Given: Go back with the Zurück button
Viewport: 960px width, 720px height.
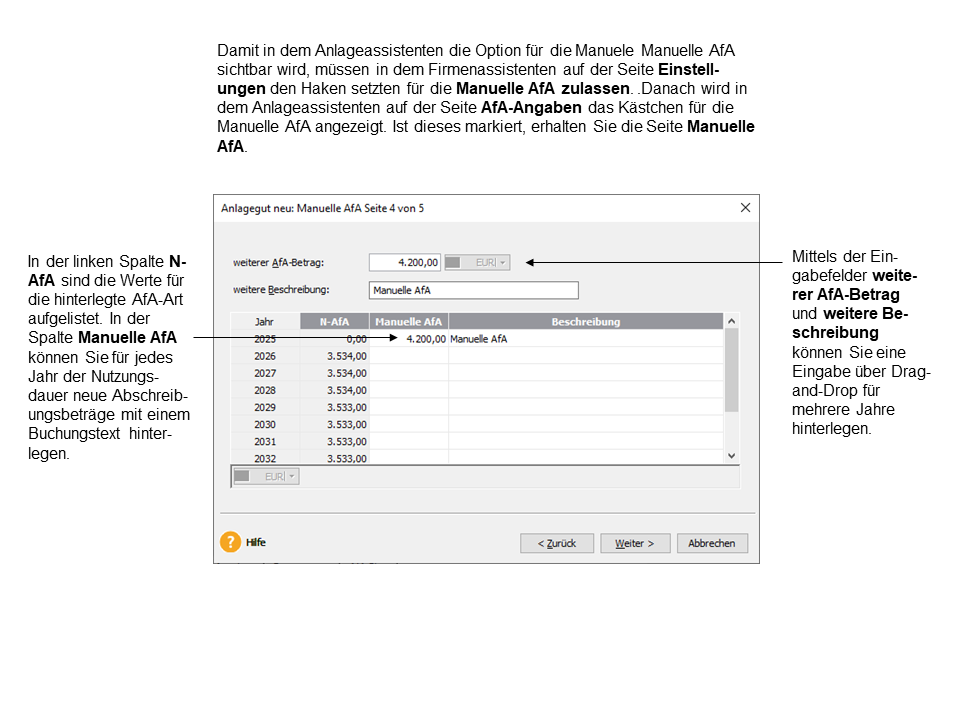Looking at the screenshot, I should click(x=556, y=543).
